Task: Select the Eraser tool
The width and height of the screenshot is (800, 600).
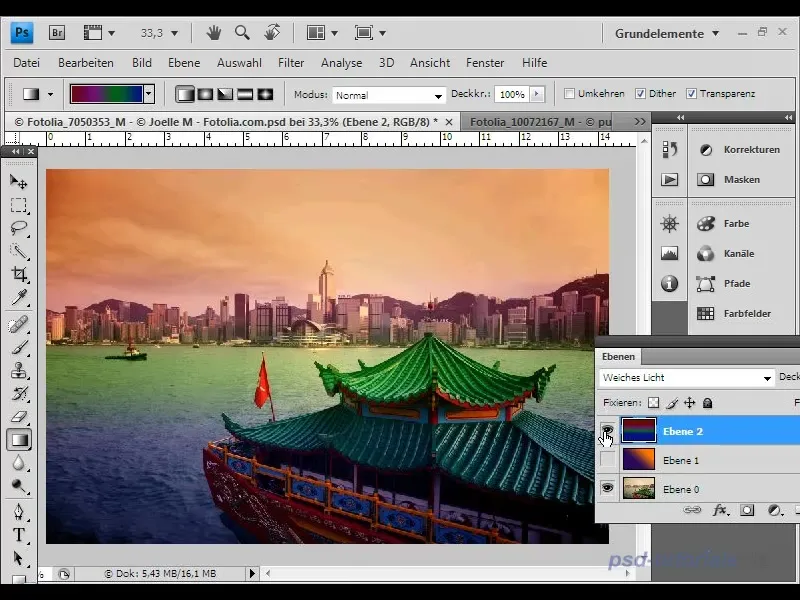Action: point(19,417)
